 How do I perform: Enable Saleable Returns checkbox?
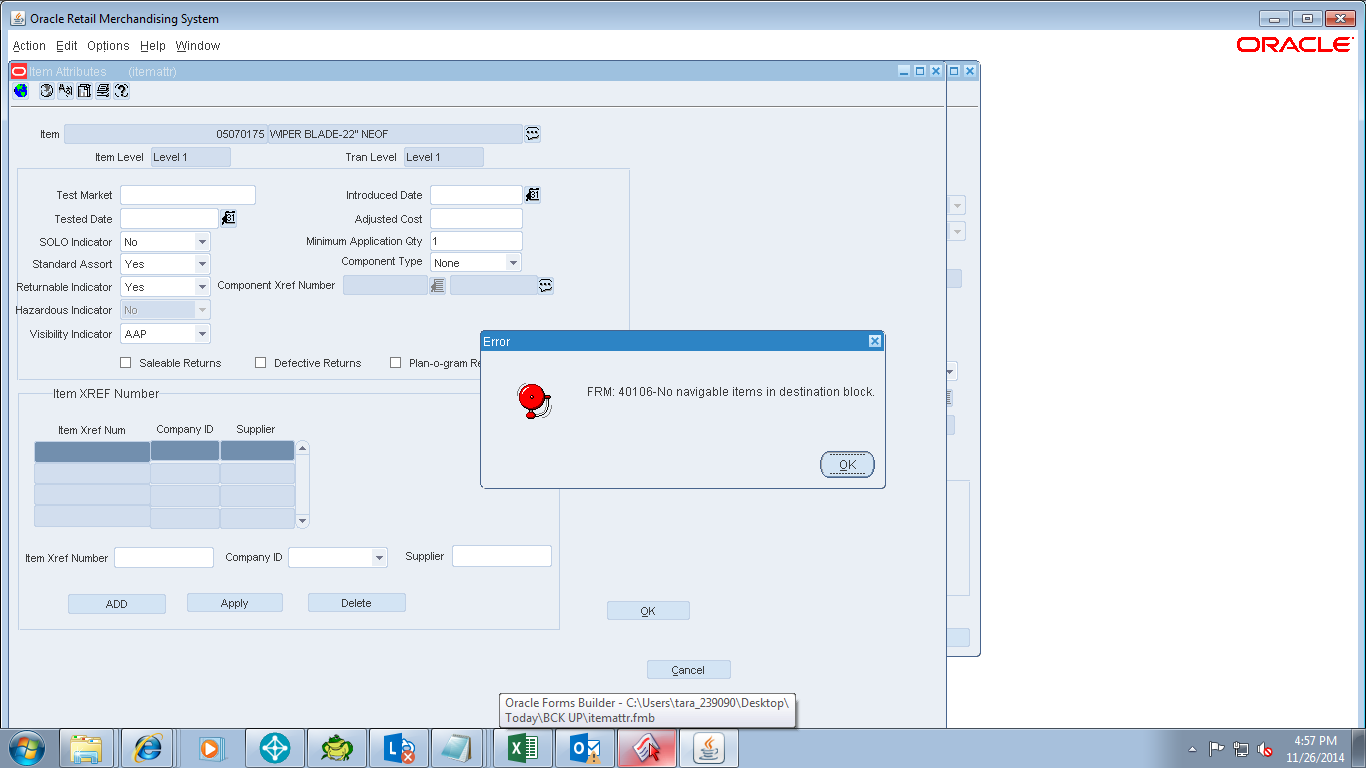click(126, 363)
